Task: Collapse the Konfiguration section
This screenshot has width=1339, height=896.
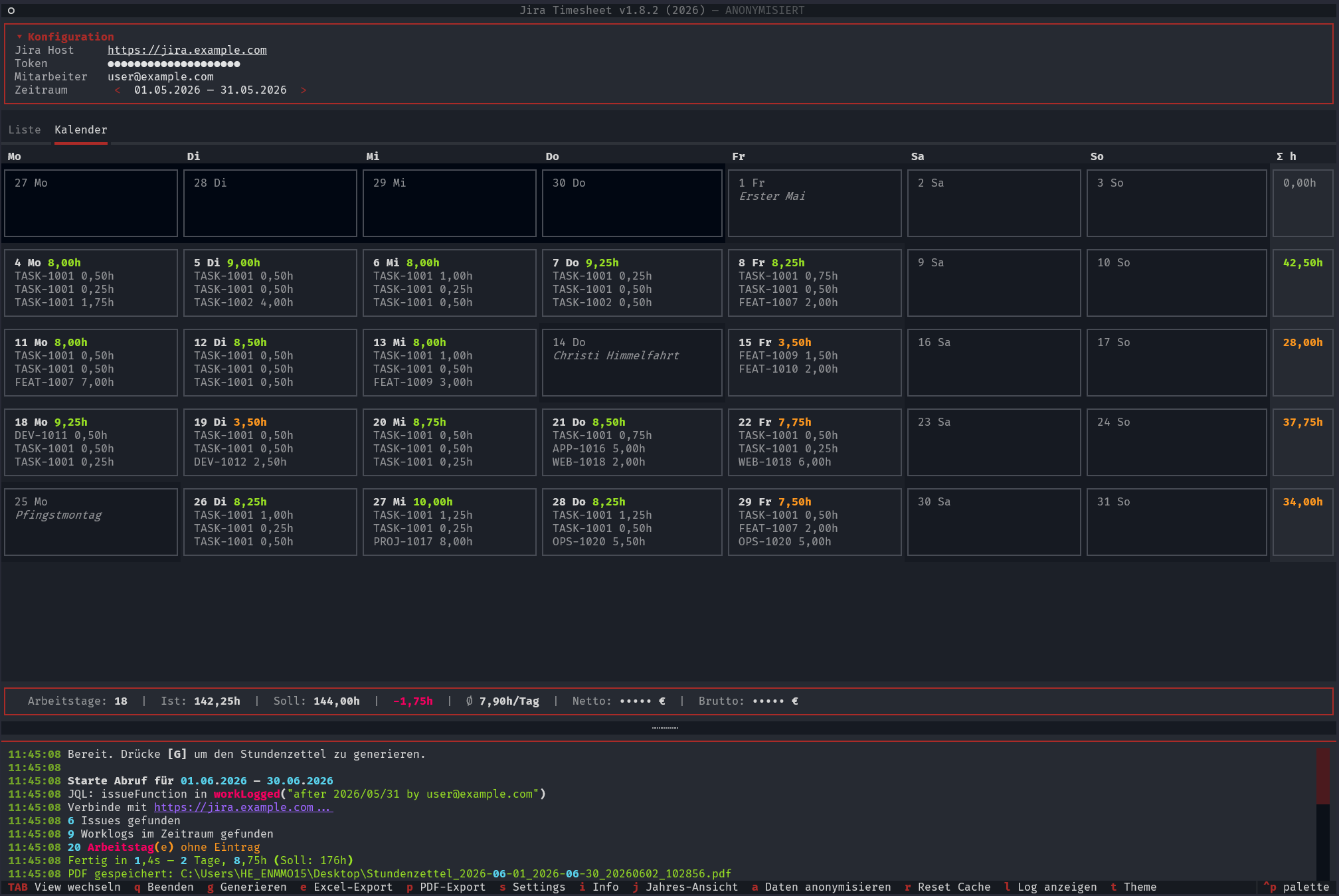Action: tap(64, 37)
